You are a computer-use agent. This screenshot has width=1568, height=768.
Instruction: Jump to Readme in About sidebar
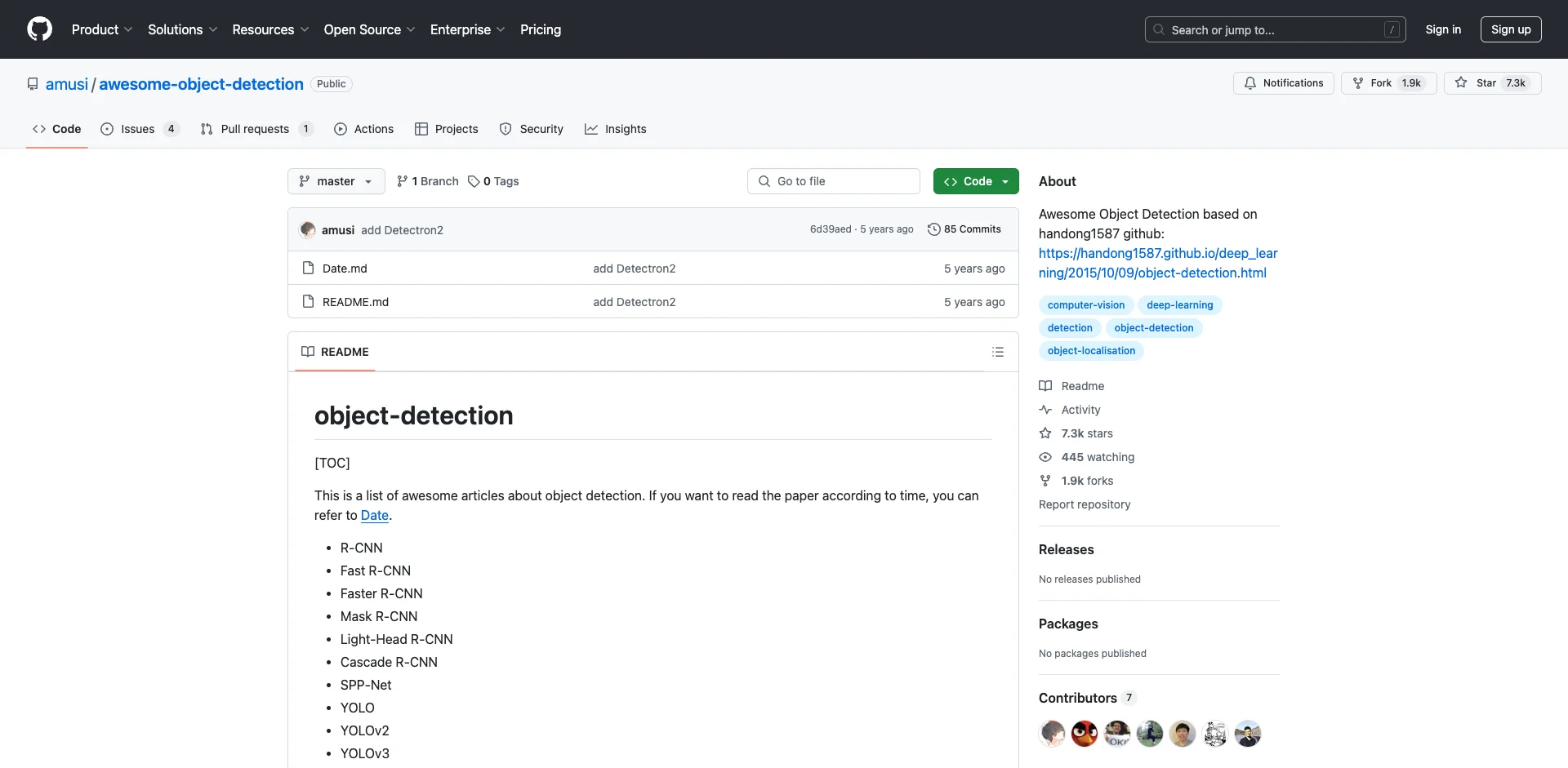(x=1071, y=386)
